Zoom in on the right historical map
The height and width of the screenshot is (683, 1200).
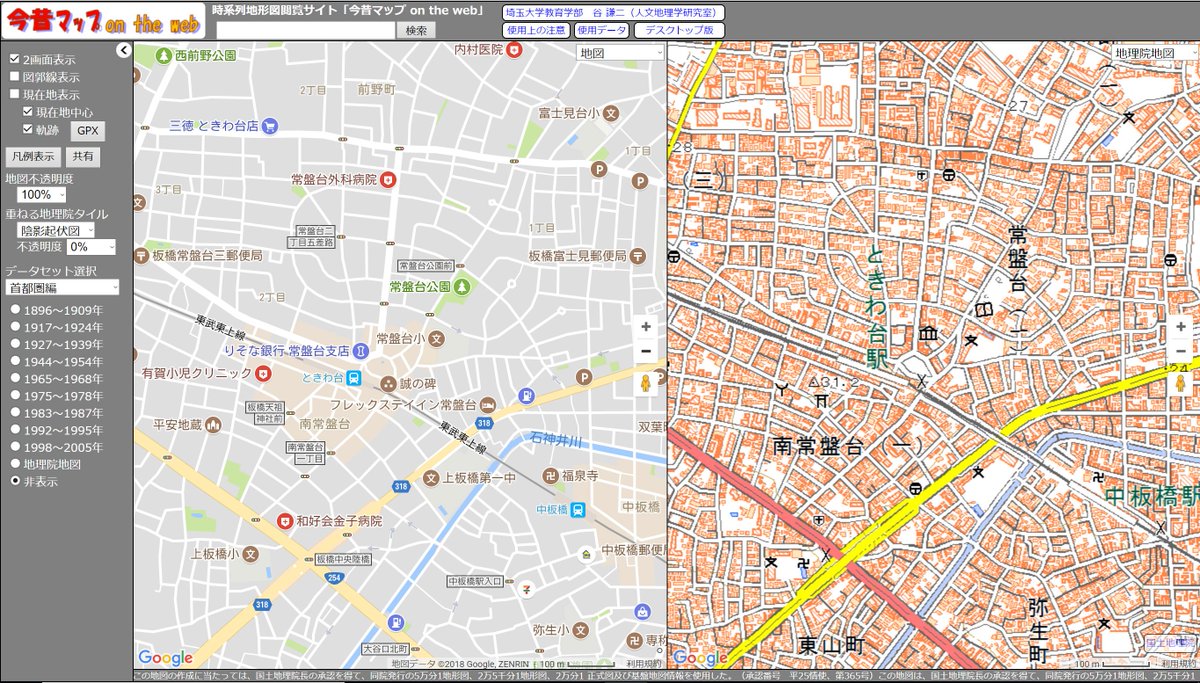[1181, 327]
